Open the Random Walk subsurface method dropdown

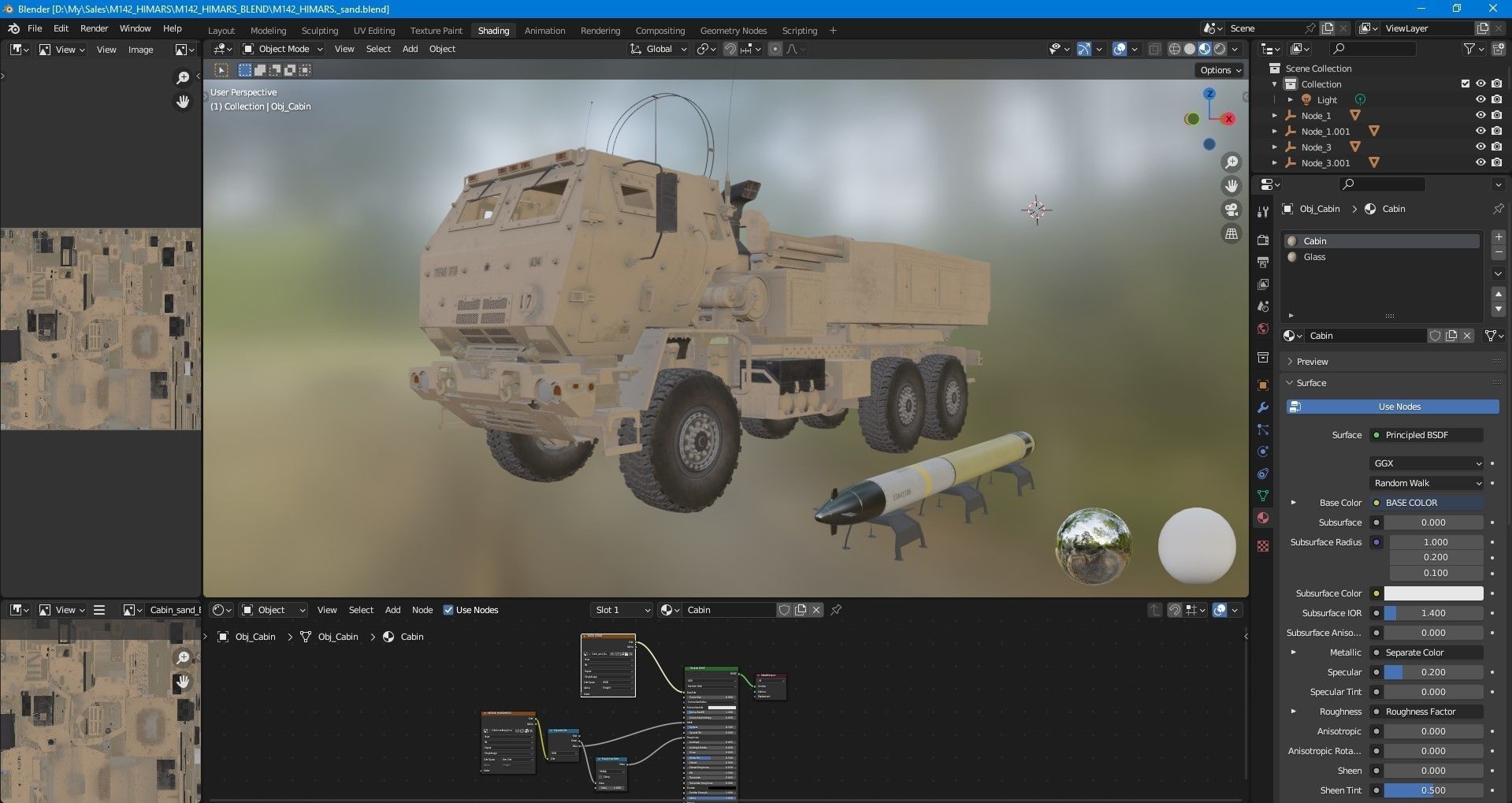tap(1426, 483)
